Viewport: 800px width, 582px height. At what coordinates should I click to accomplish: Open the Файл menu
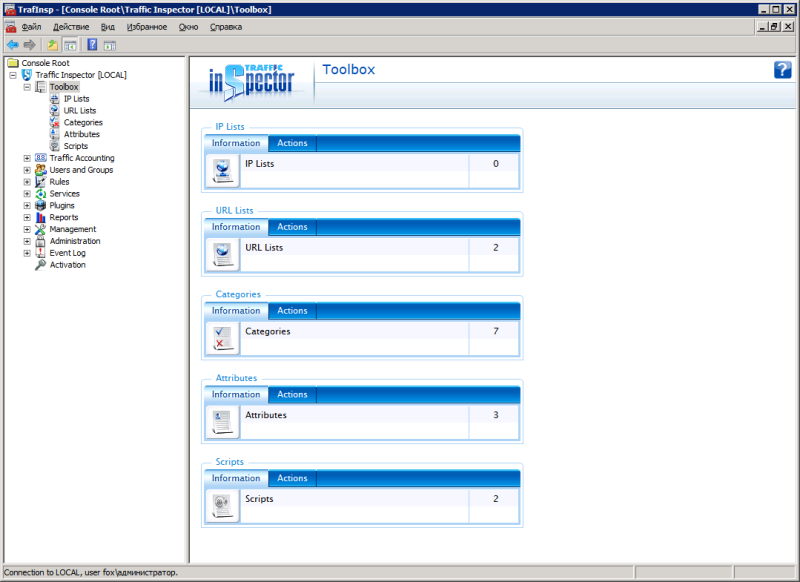tap(31, 27)
